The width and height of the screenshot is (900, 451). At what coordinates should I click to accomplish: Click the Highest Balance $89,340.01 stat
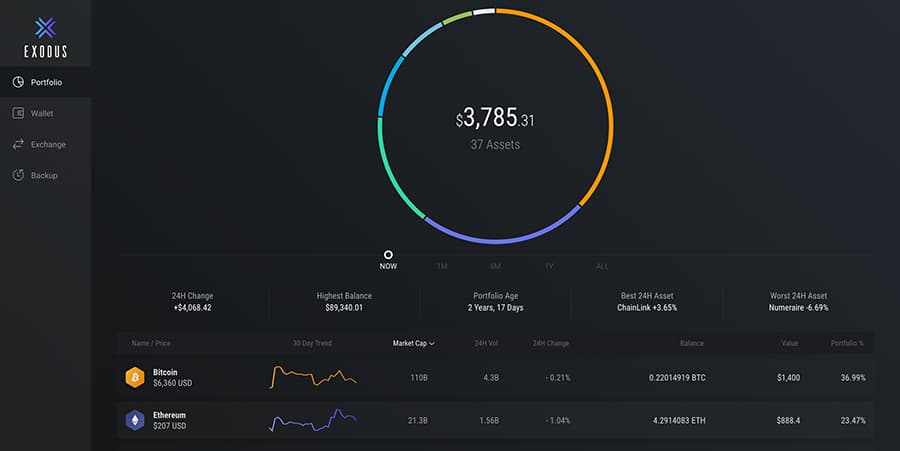coord(344,302)
